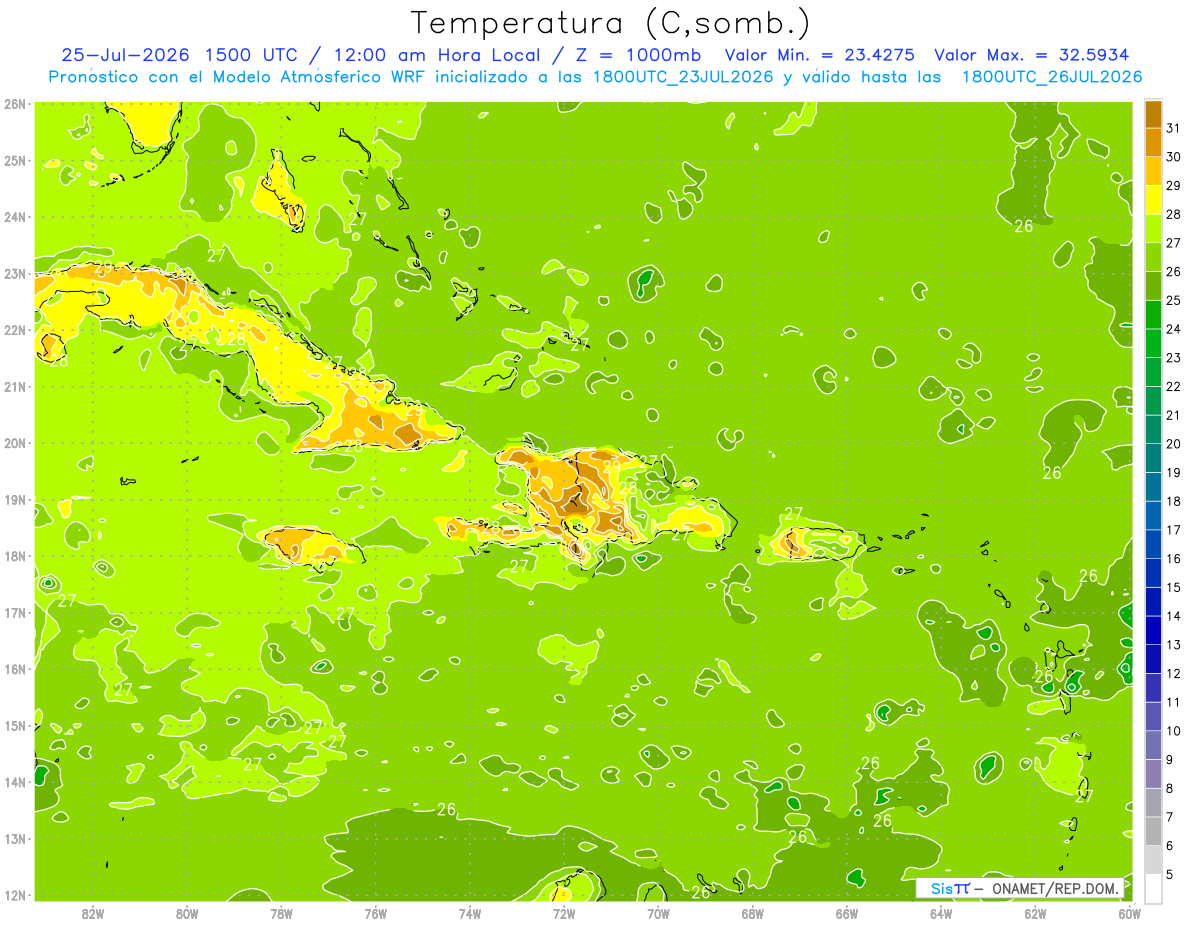Click the lime colorbar segment between 27 and 28

(x=1153, y=229)
